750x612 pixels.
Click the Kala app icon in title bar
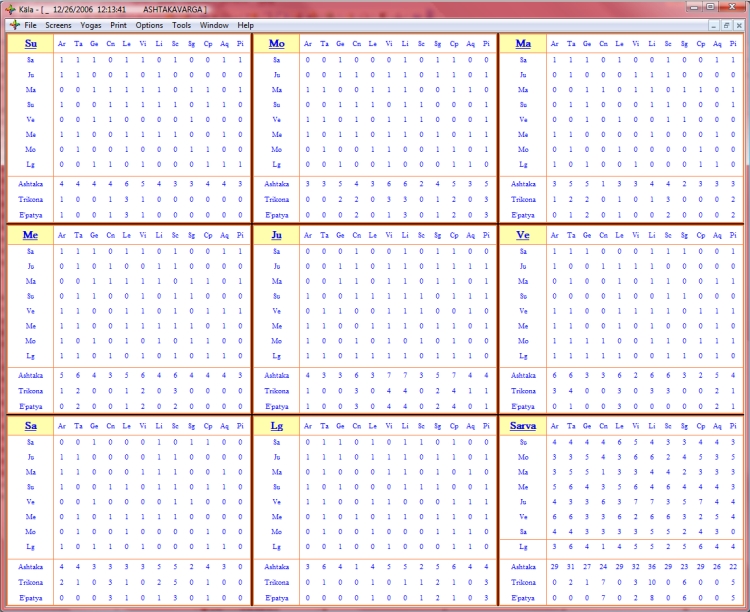coord(11,10)
